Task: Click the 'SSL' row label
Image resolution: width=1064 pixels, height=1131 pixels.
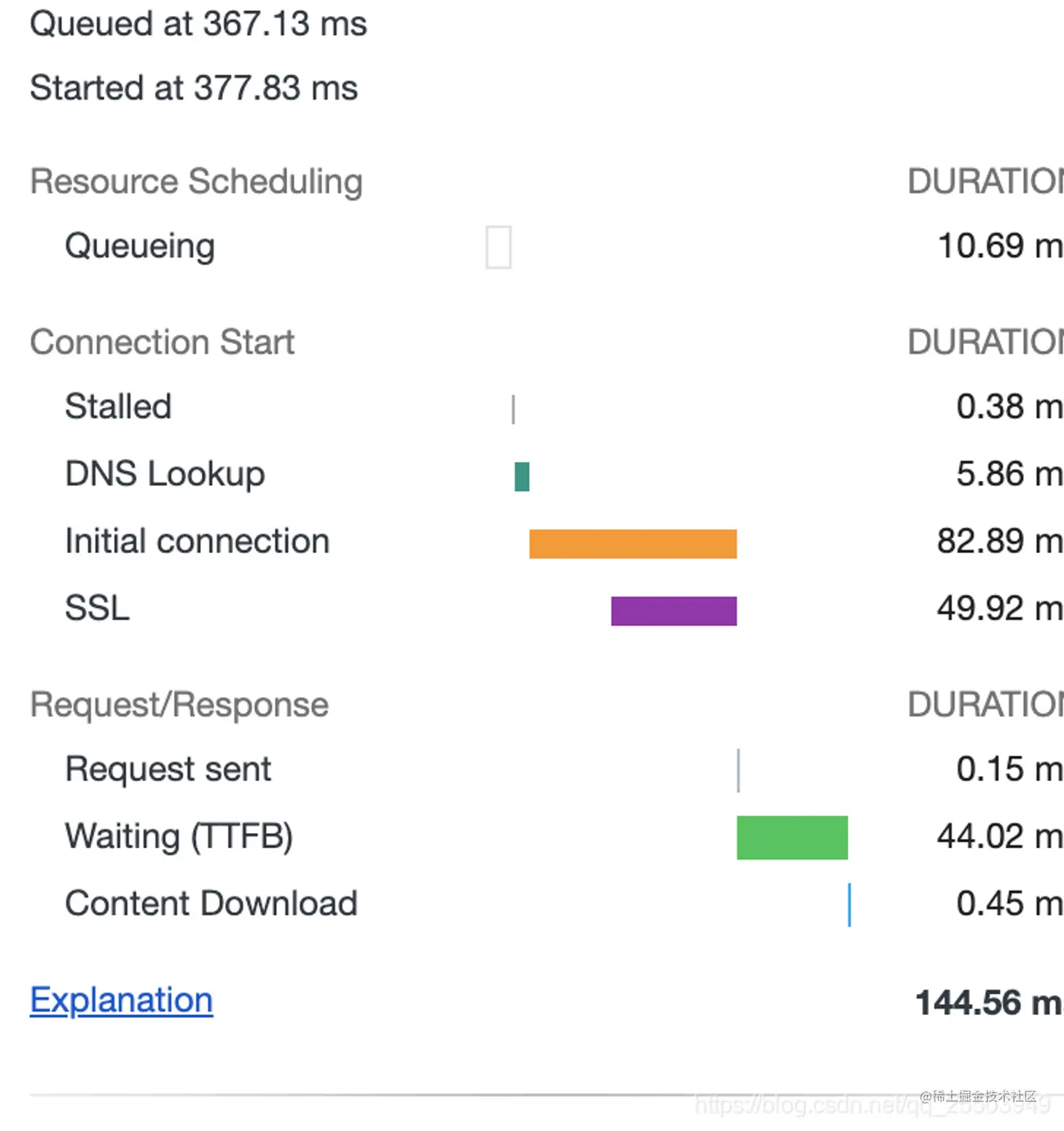Action: (x=97, y=608)
